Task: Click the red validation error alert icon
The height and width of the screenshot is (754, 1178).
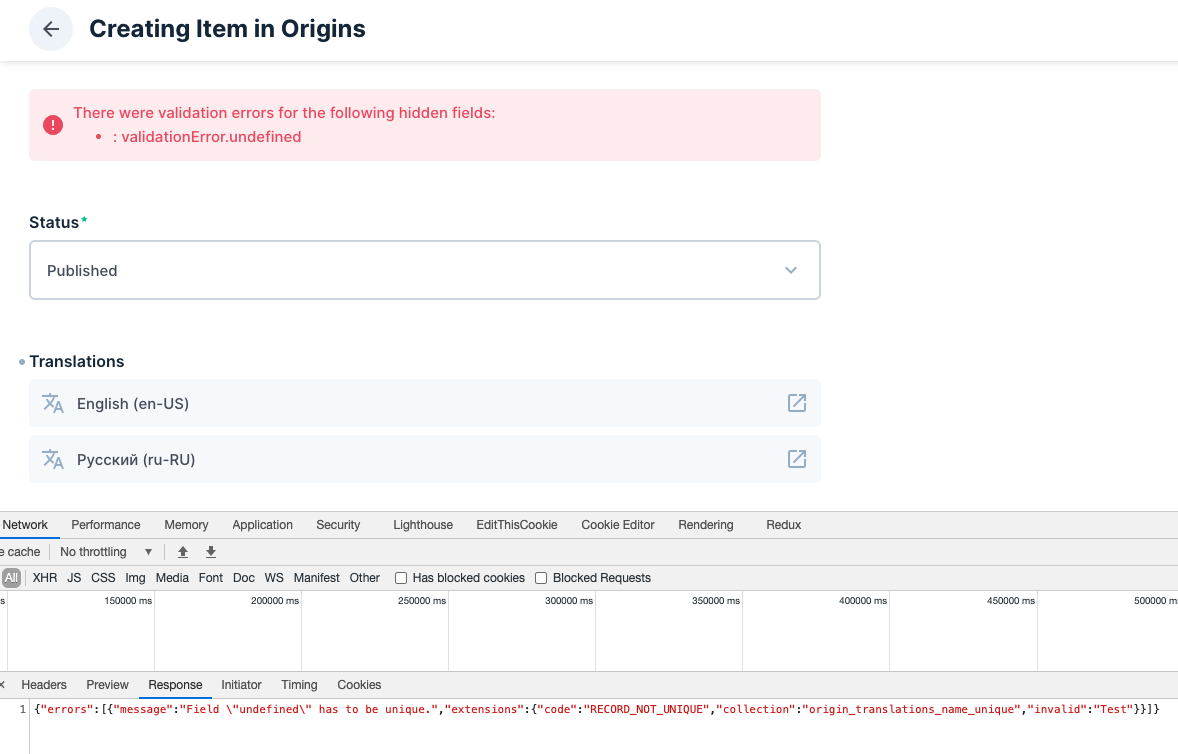Action: 53,125
